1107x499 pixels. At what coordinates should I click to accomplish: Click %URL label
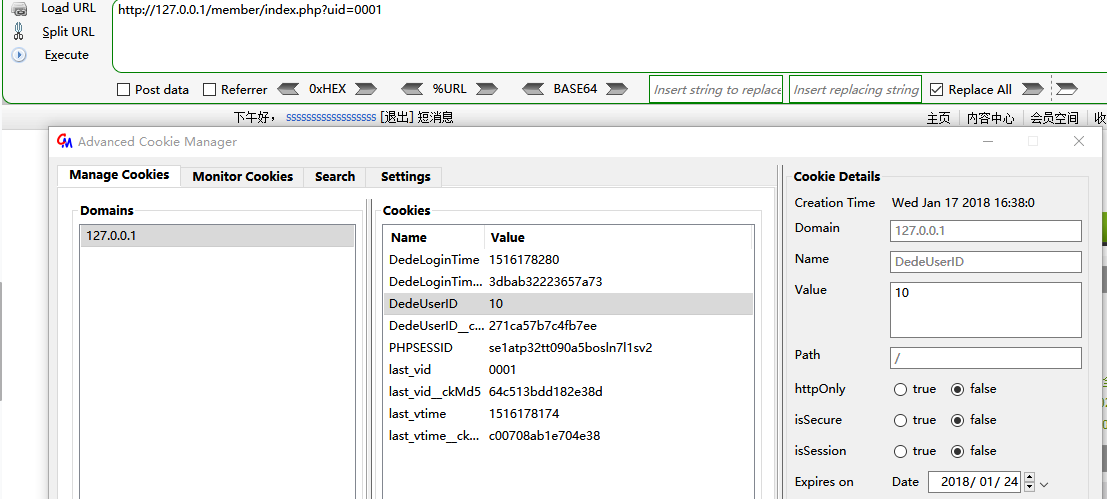tap(450, 89)
